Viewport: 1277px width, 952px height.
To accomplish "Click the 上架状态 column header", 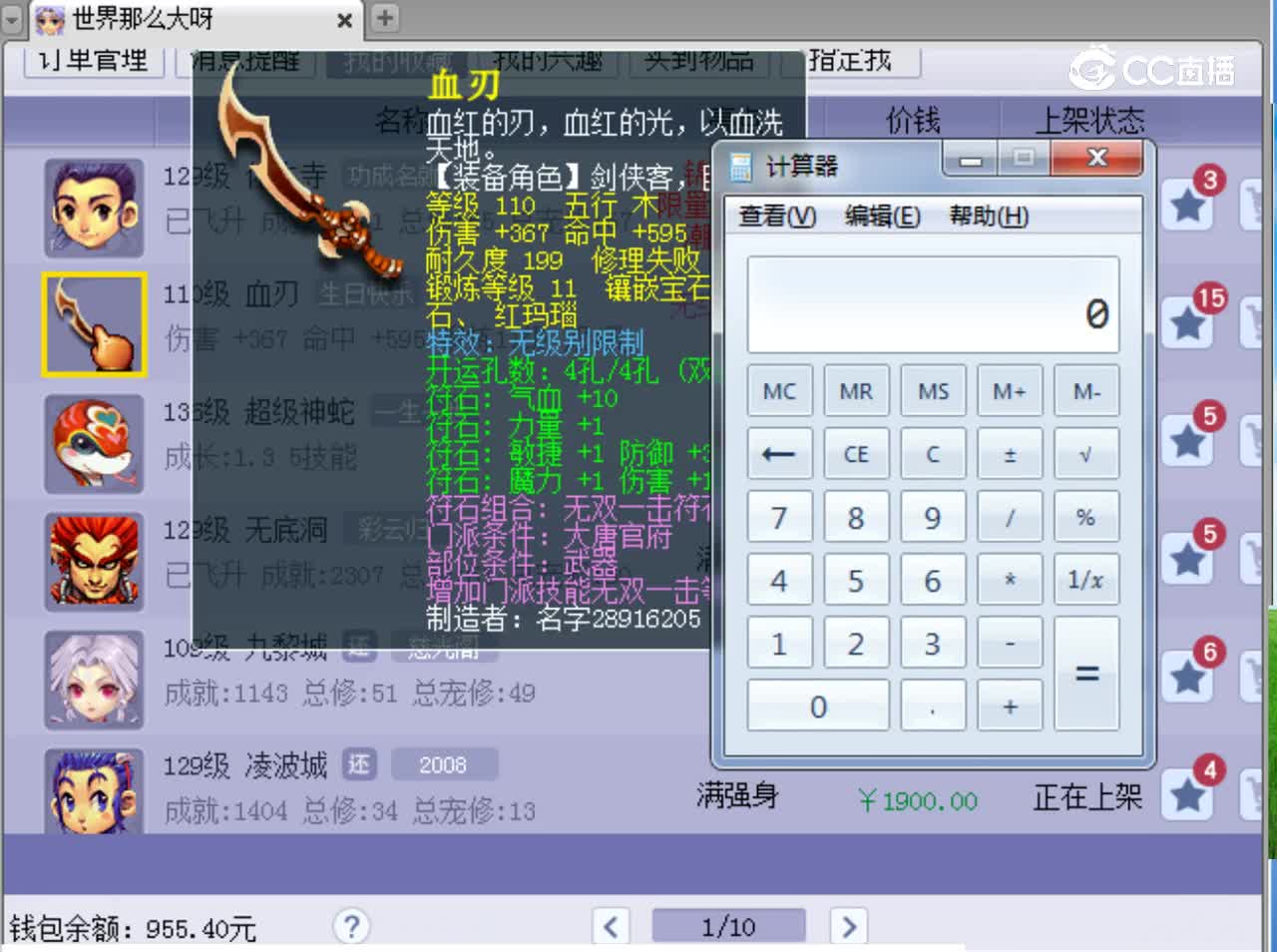I will (1088, 121).
